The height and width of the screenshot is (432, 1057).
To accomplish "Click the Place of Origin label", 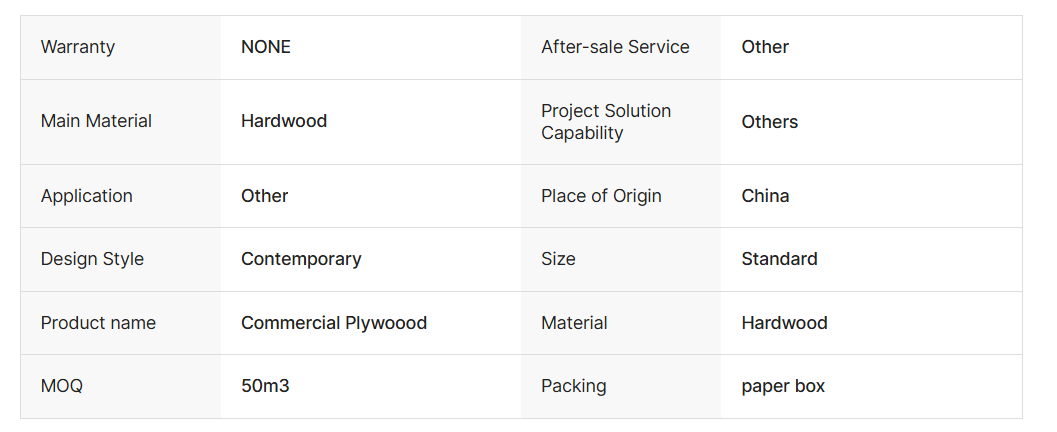I will coord(601,196).
